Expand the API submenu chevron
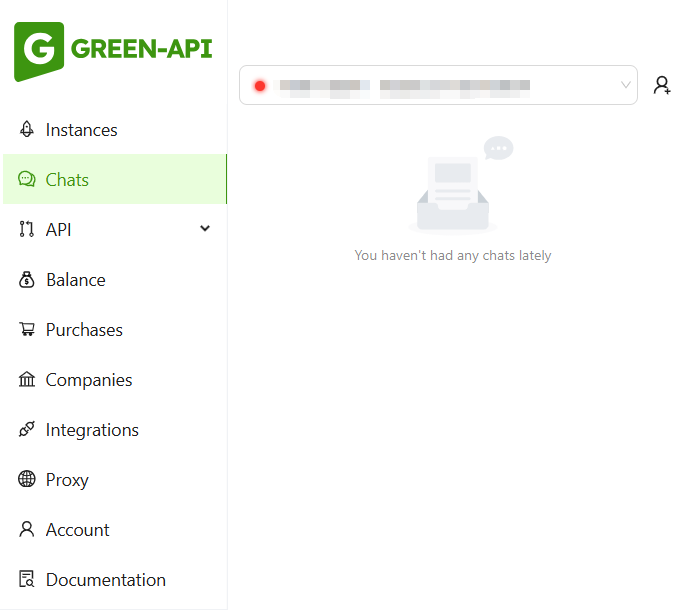 tap(205, 229)
